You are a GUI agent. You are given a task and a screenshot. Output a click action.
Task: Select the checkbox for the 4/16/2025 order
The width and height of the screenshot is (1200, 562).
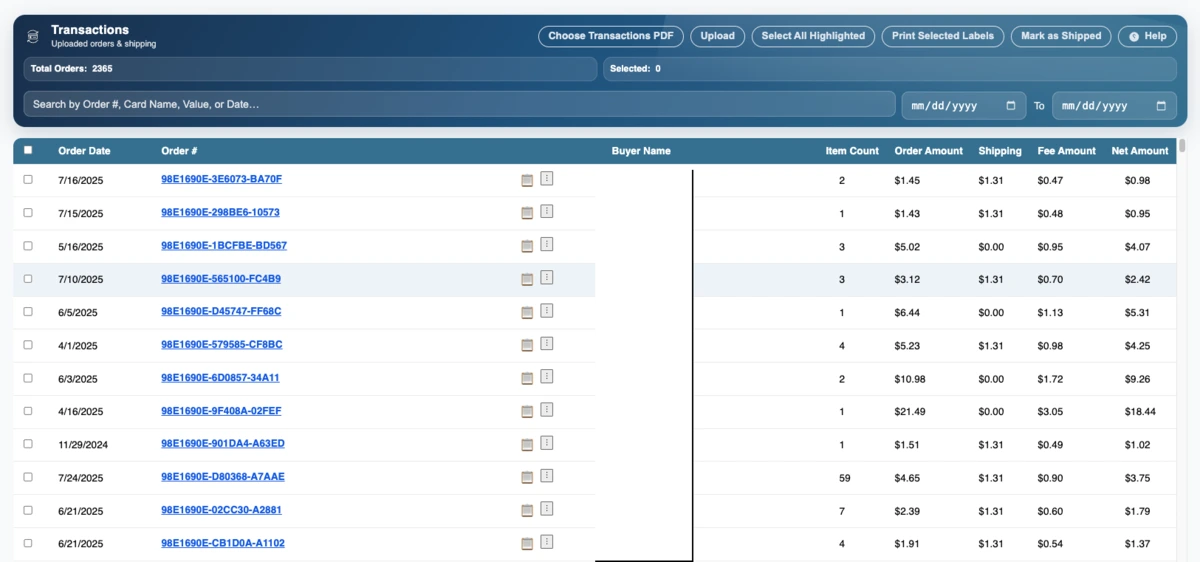[28, 411]
